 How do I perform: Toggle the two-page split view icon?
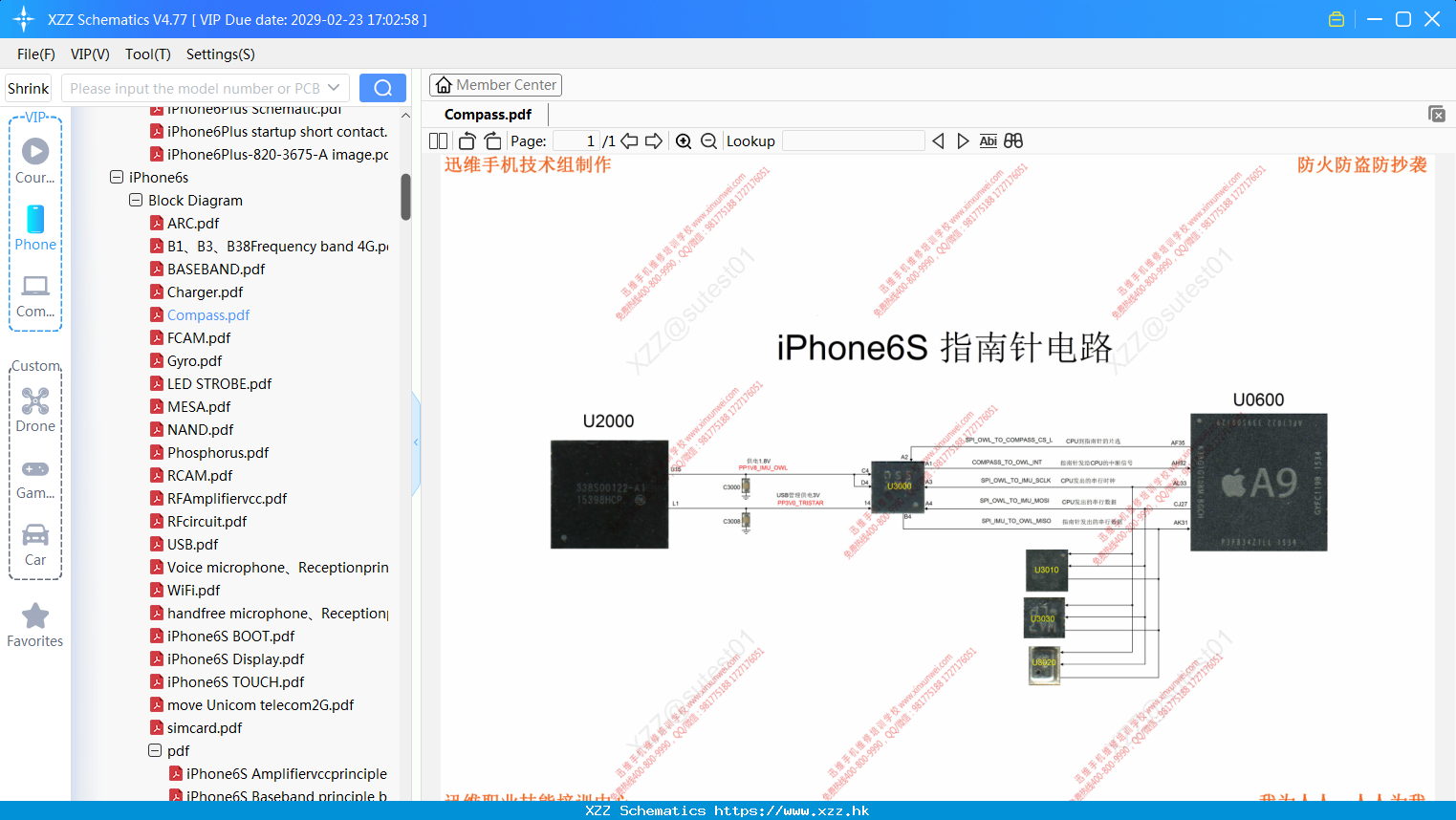[438, 140]
